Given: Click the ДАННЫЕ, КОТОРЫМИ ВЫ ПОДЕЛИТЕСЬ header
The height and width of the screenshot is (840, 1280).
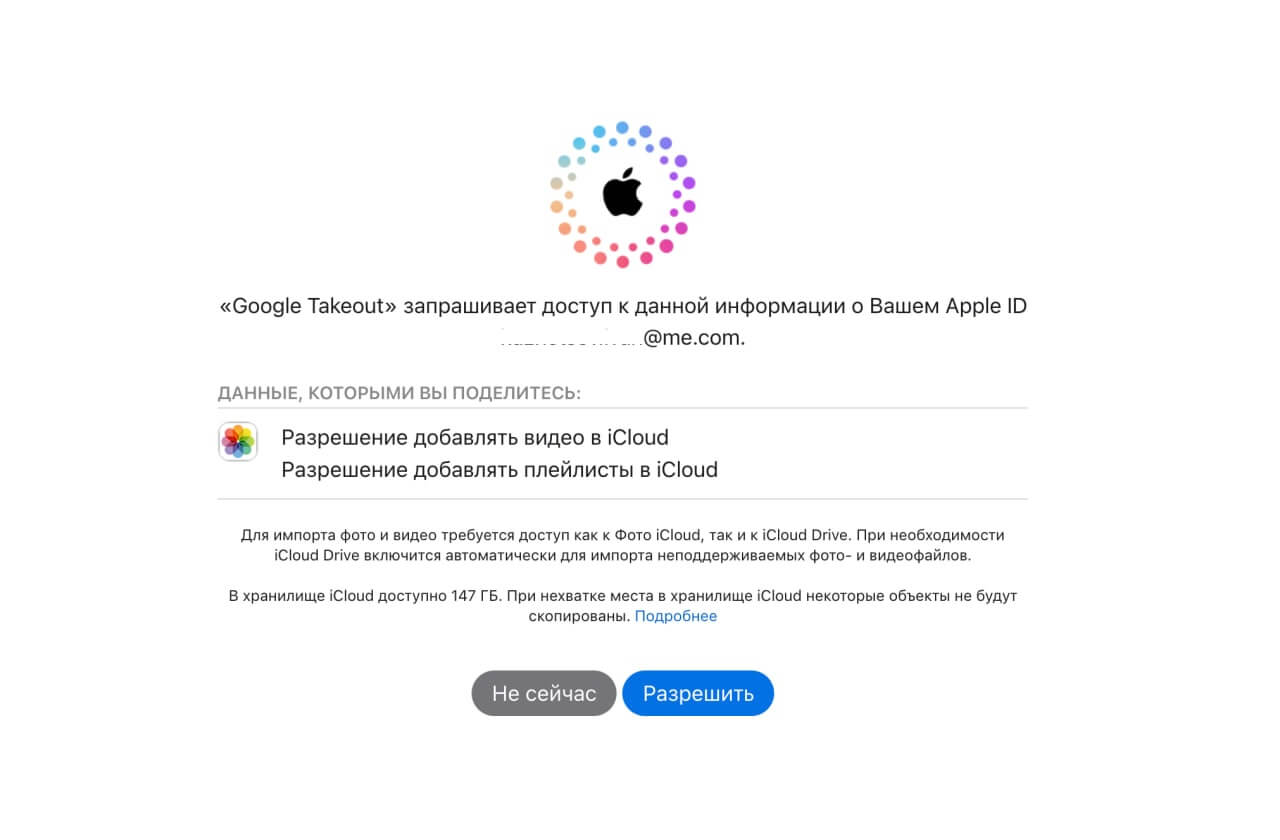Looking at the screenshot, I should (400, 393).
